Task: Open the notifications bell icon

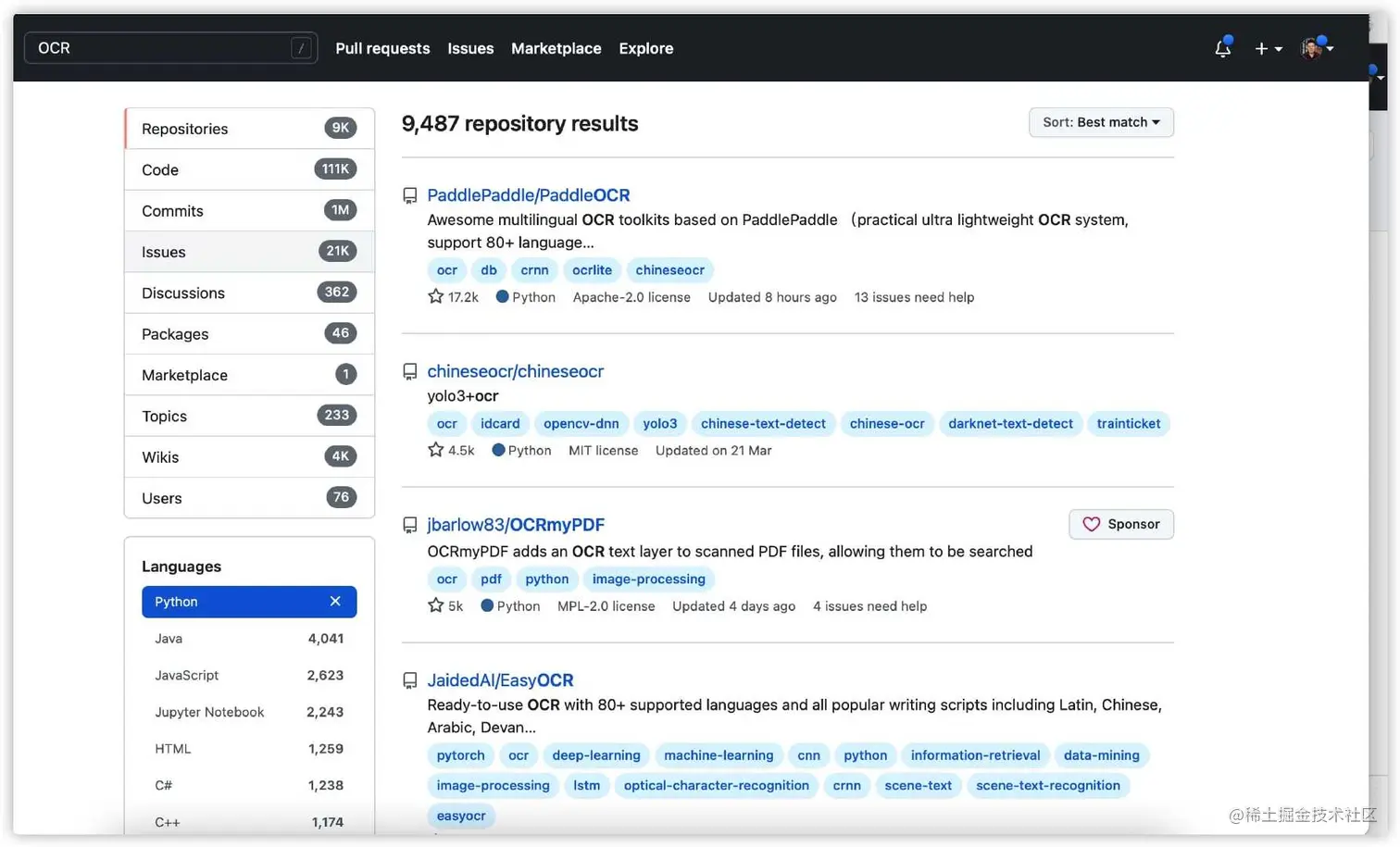Action: tap(1222, 48)
